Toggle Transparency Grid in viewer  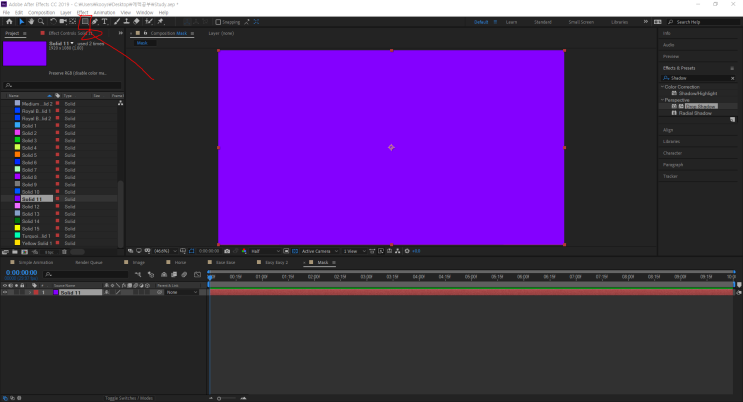coord(295,251)
